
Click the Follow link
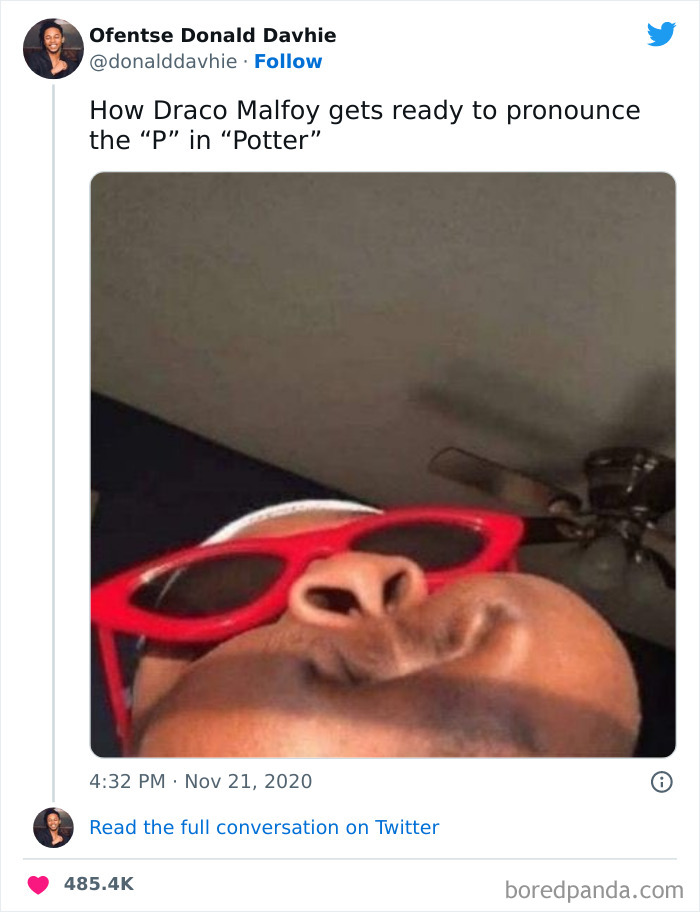(290, 62)
